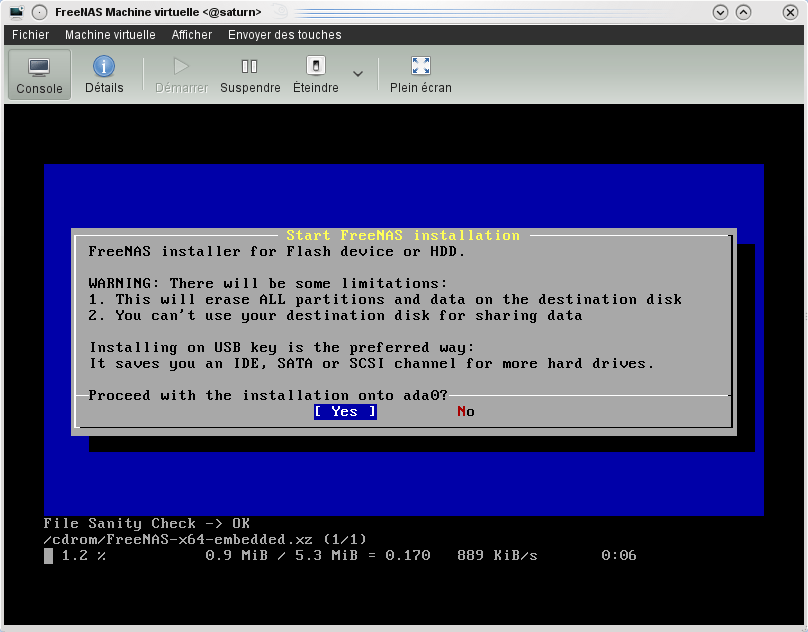
Task: Open the Envoyer des touches menu
Action: (284, 35)
